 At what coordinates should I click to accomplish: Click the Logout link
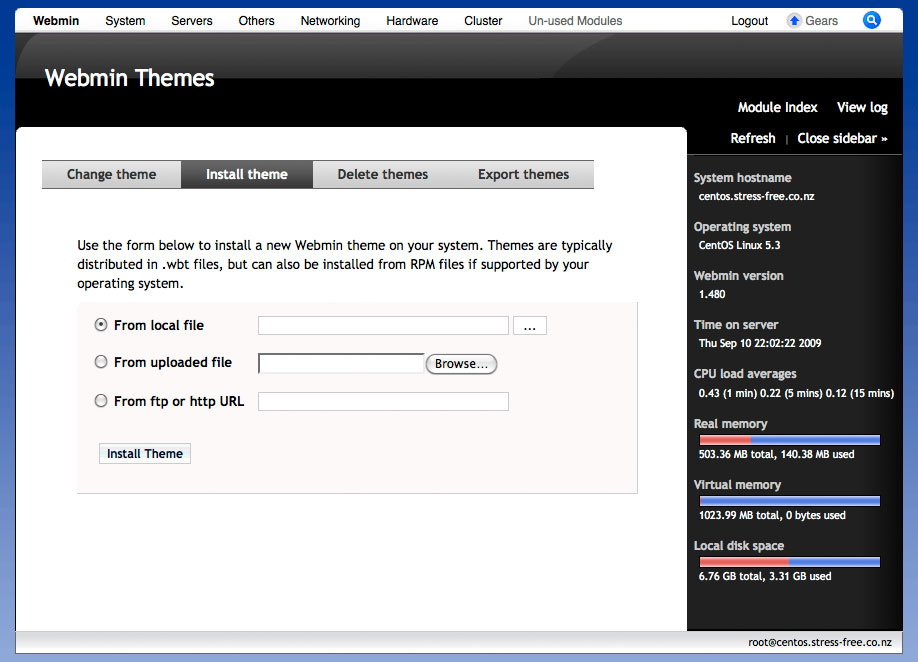click(x=749, y=20)
